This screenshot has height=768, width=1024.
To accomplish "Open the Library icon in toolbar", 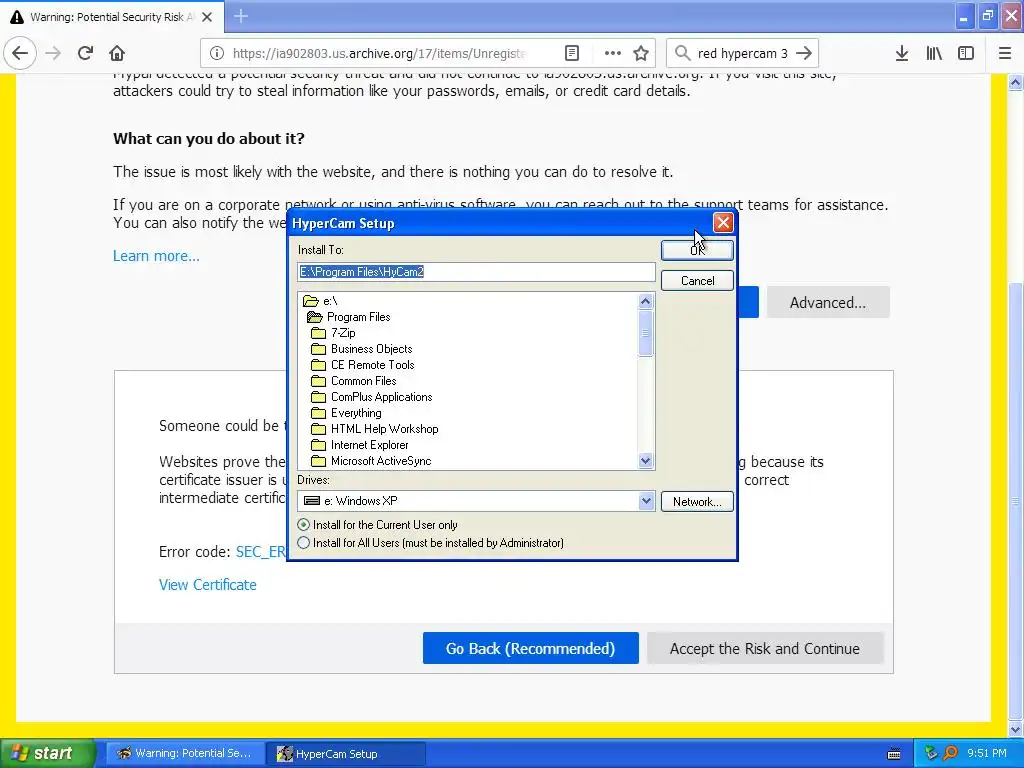I will click(934, 54).
